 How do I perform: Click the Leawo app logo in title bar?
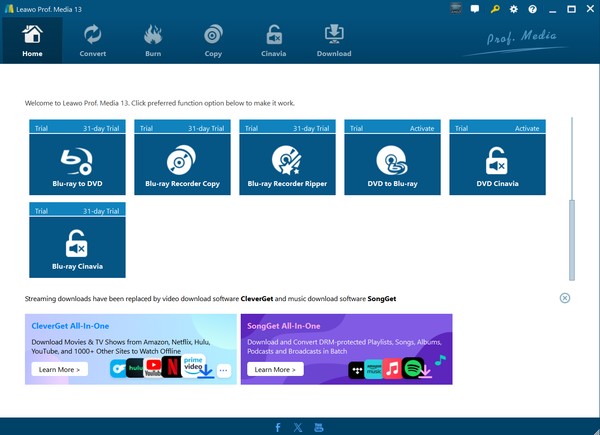coord(9,9)
